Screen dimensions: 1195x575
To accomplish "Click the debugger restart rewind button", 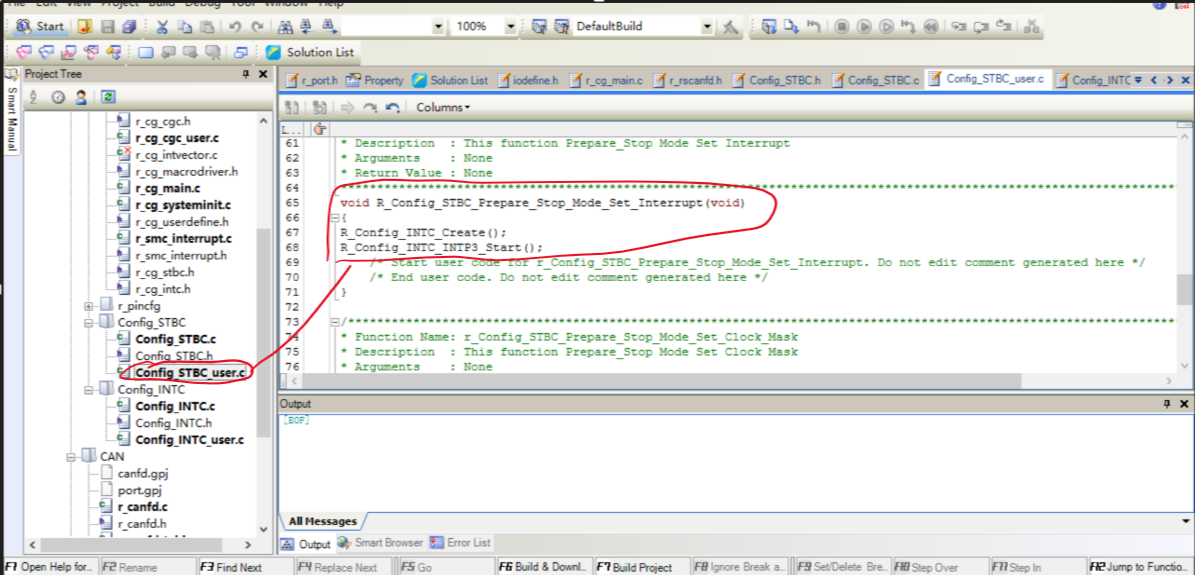I will tap(930, 27).
